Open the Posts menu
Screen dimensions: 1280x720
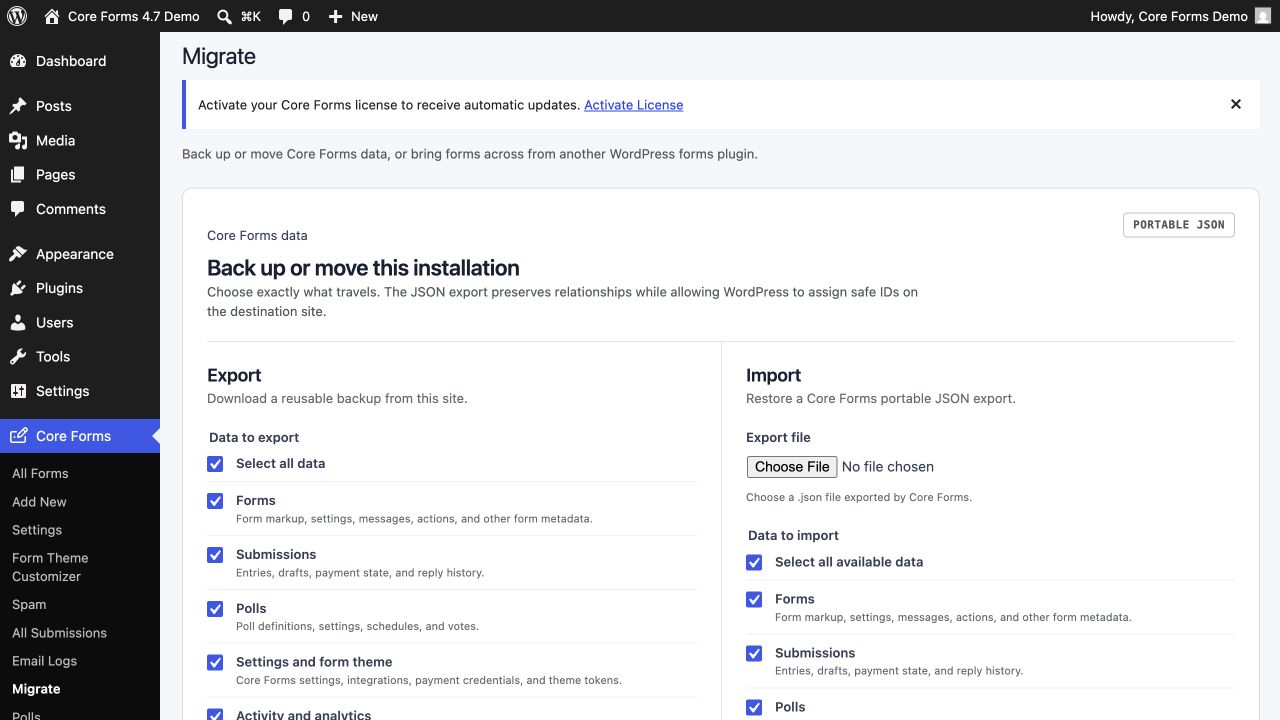[54, 106]
